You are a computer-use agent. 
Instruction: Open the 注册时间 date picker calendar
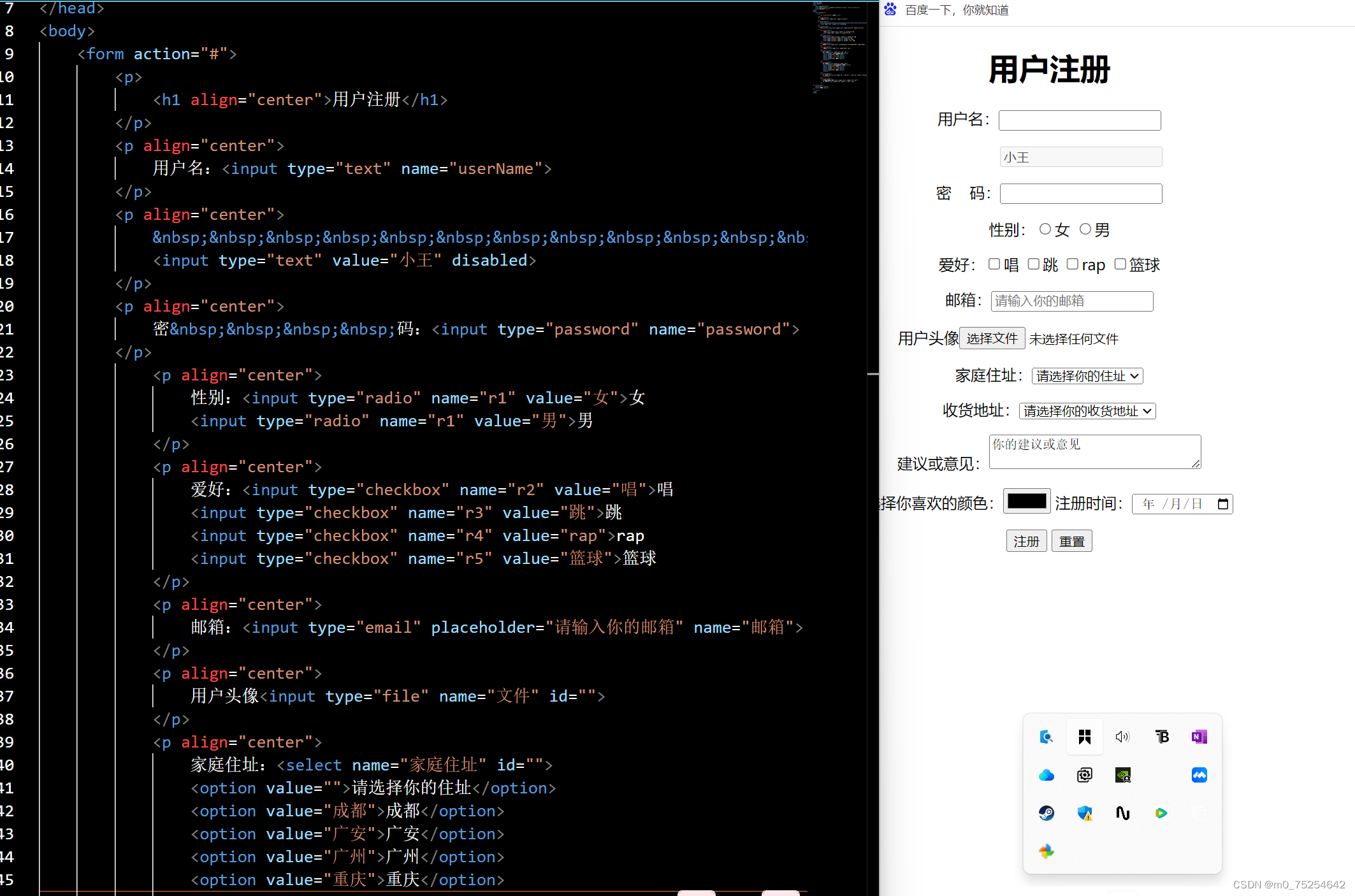point(1222,504)
